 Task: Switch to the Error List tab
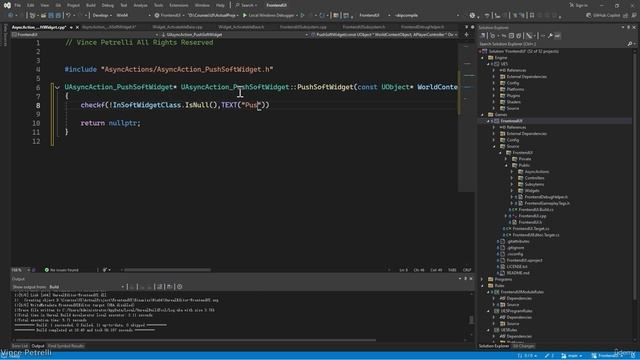(20, 346)
